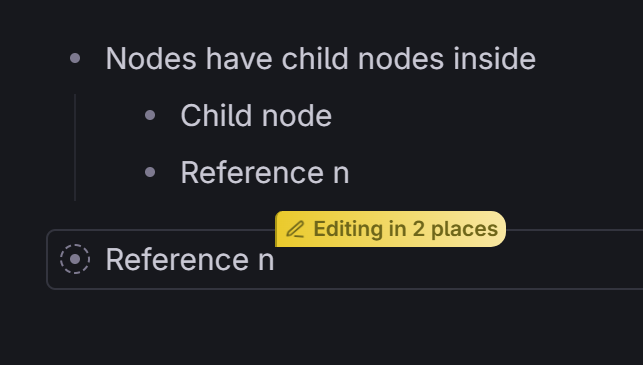The width and height of the screenshot is (643, 365).
Task: Click the 'Editing in 2 places' badge
Action: [x=390, y=229]
